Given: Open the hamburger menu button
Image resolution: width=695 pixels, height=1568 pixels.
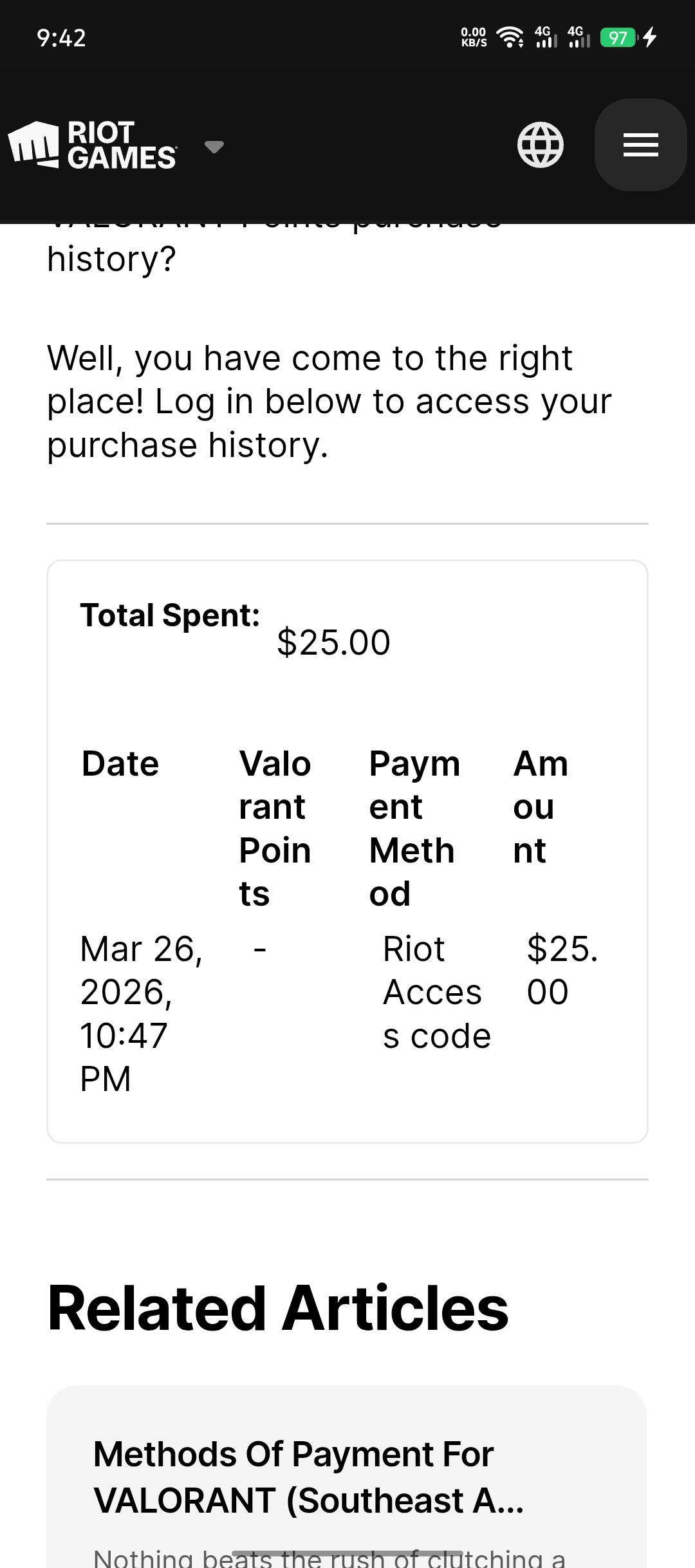Looking at the screenshot, I should pos(640,145).
